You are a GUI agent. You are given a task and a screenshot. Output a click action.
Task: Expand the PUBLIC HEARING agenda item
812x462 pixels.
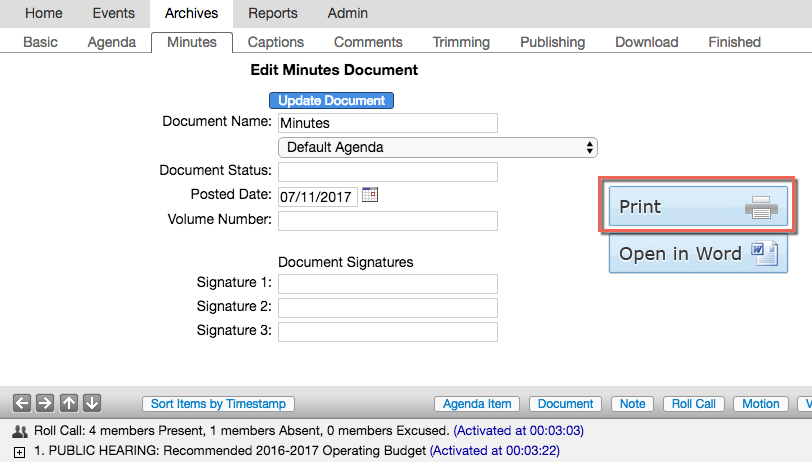coord(20,452)
